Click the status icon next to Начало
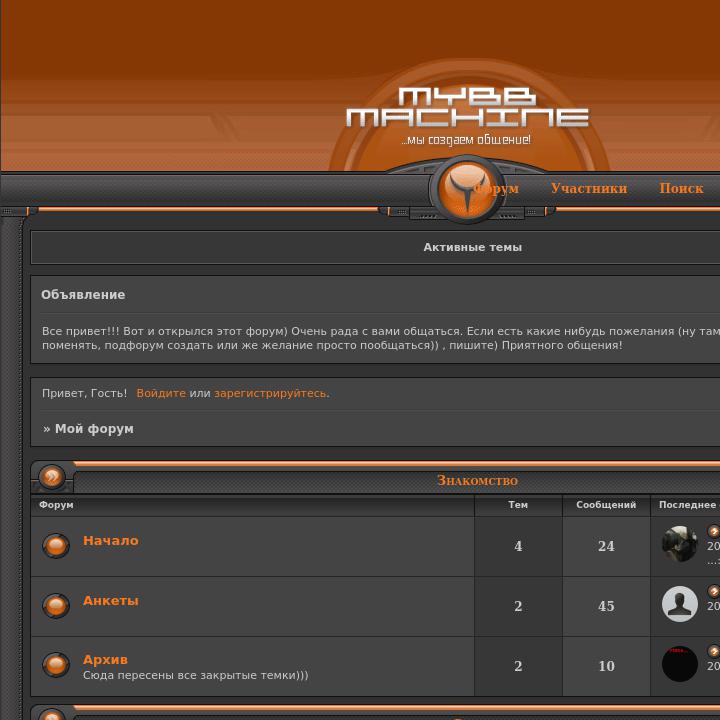The height and width of the screenshot is (720, 720). 56,546
